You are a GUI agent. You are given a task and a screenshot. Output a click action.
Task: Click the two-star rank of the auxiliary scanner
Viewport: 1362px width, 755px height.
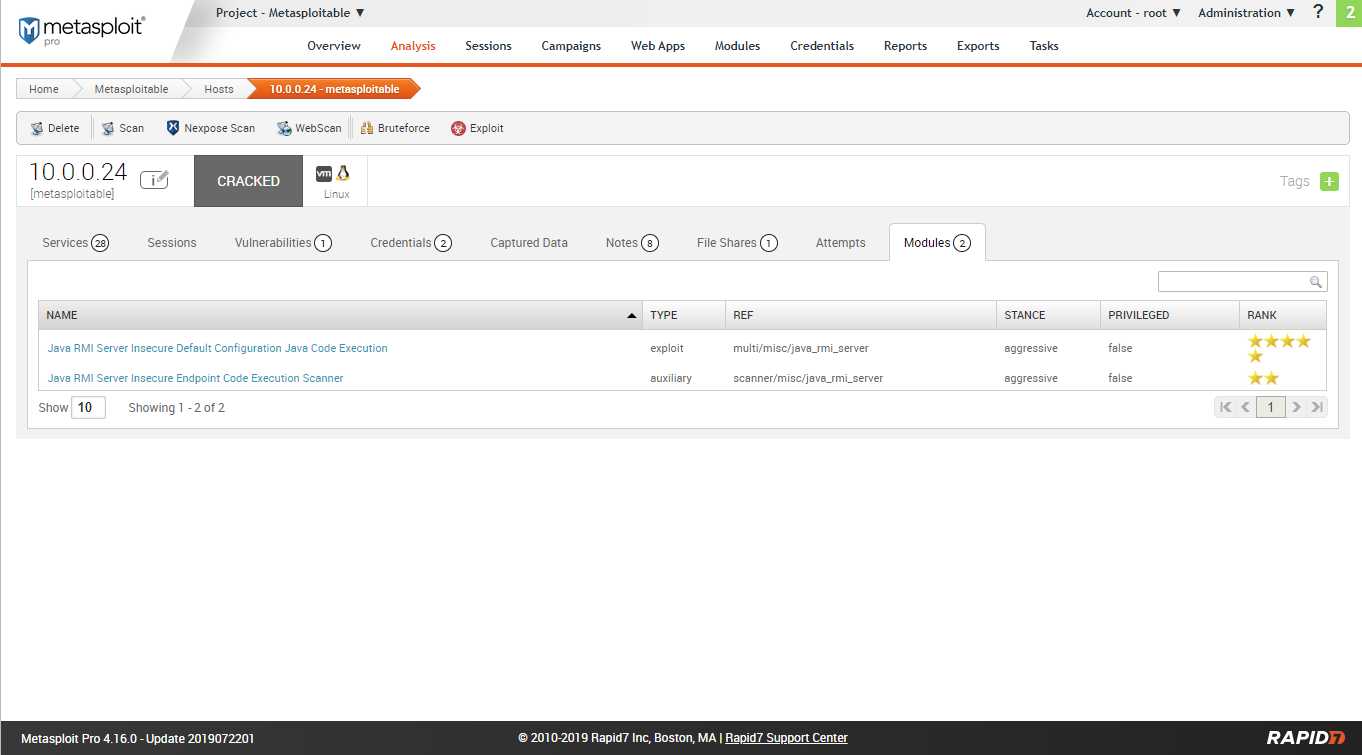click(1263, 378)
